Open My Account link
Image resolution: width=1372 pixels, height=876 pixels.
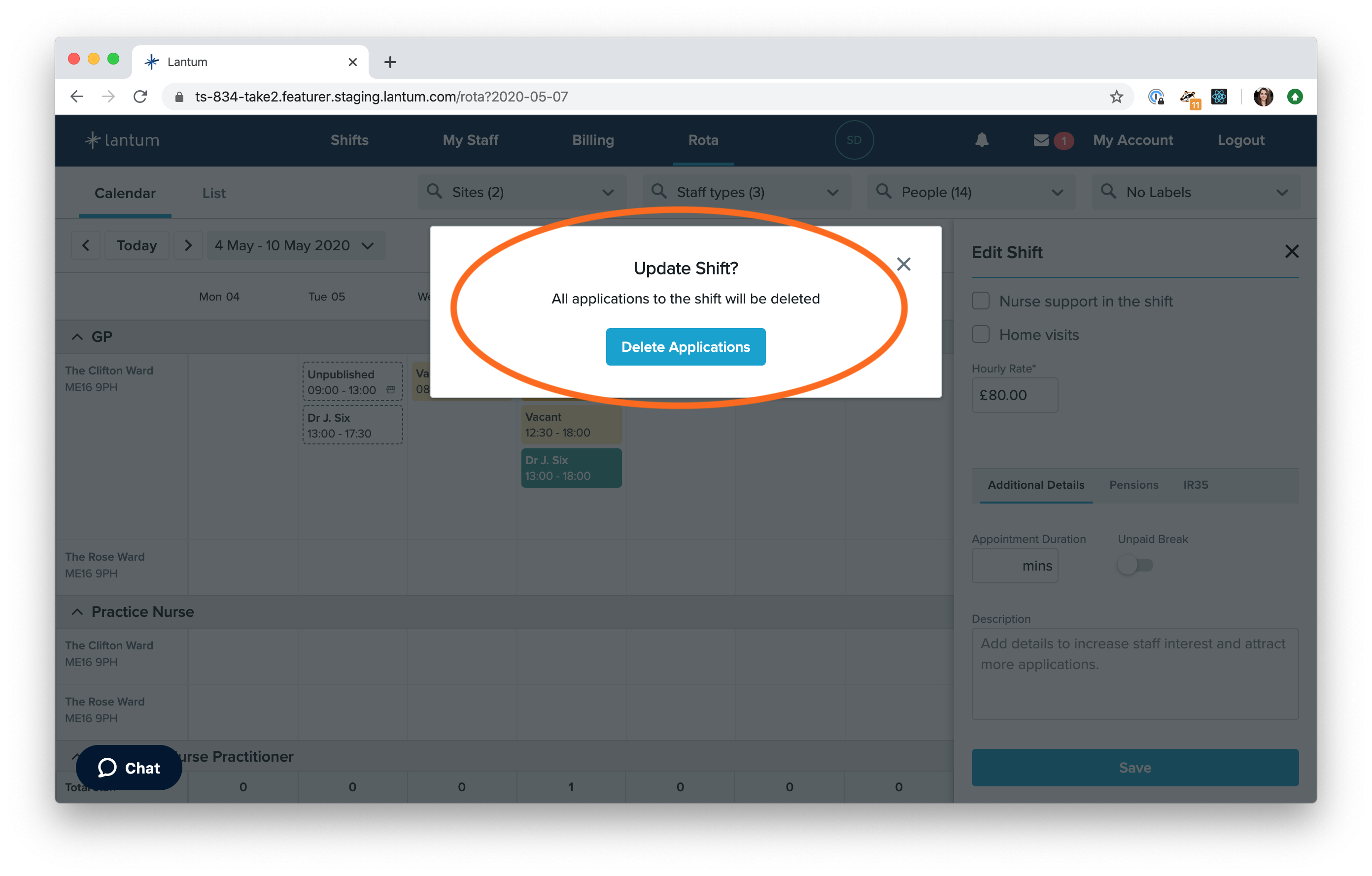click(1132, 140)
